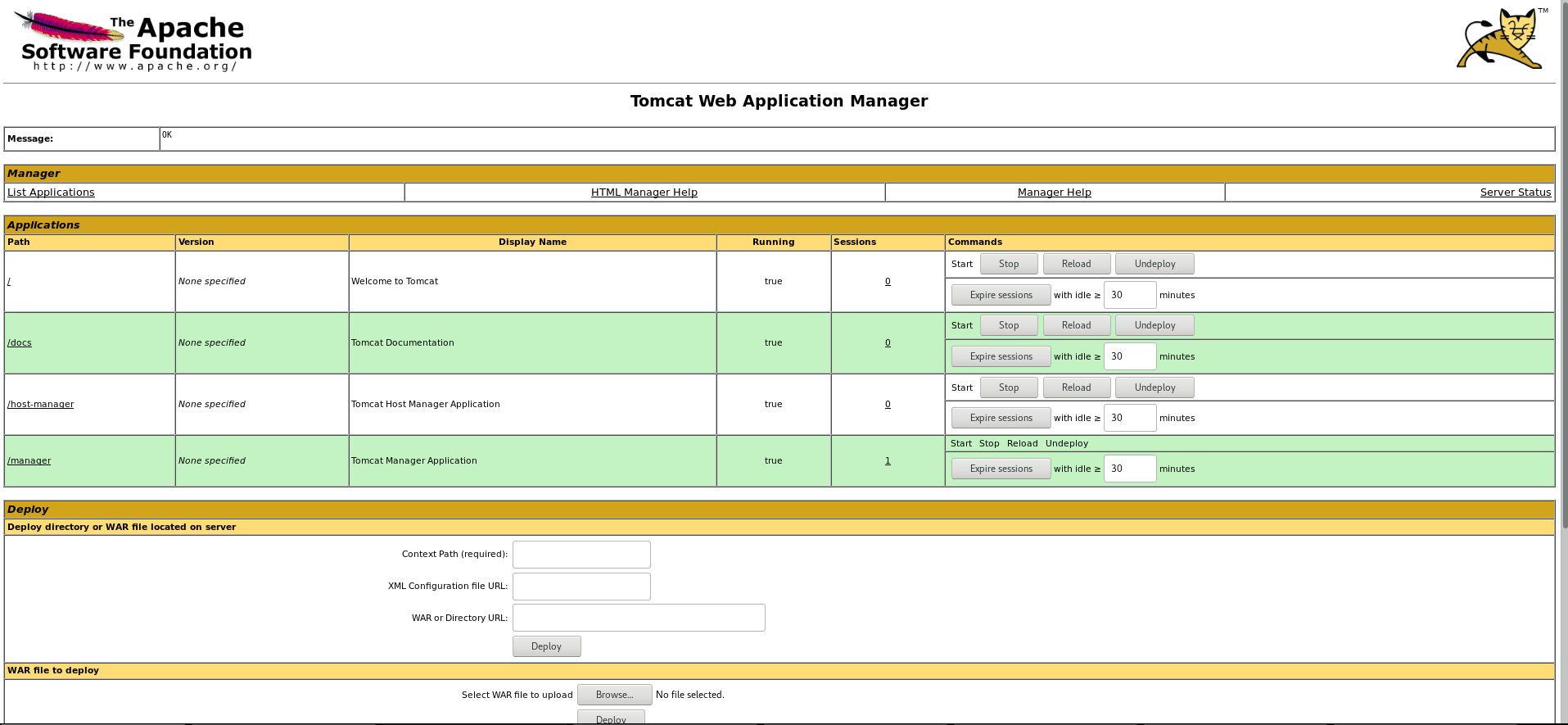
Task: Browse for a WAR file to upload
Action: (x=614, y=695)
